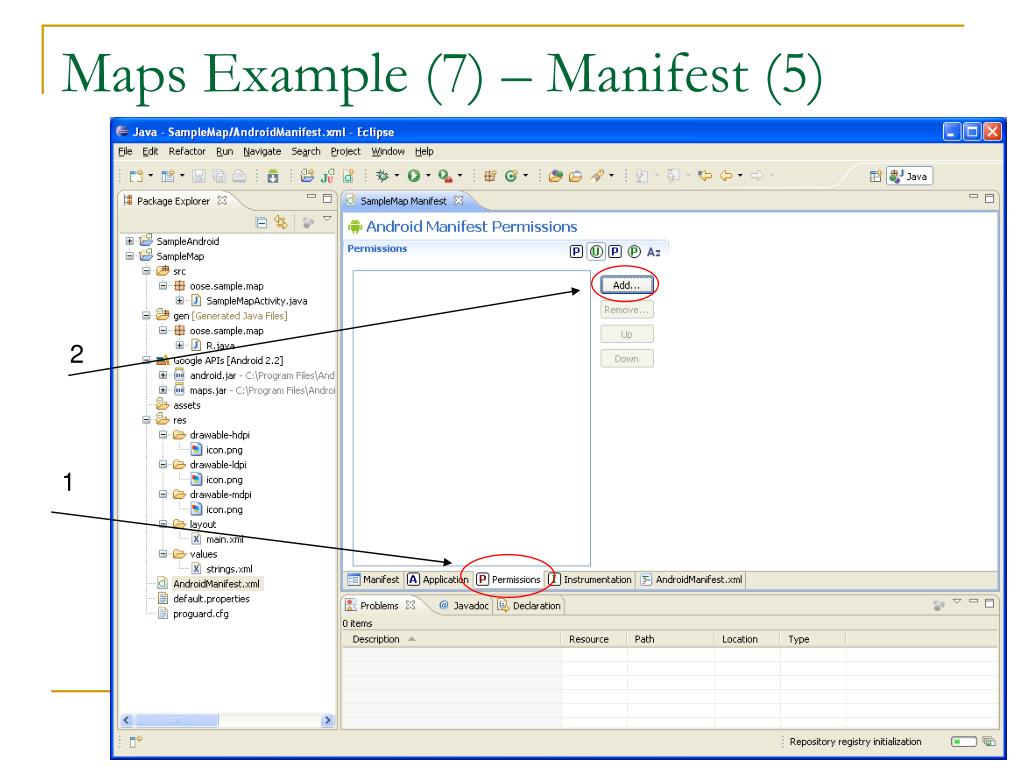
Task: Maximize the editor area
Action: tap(989, 198)
